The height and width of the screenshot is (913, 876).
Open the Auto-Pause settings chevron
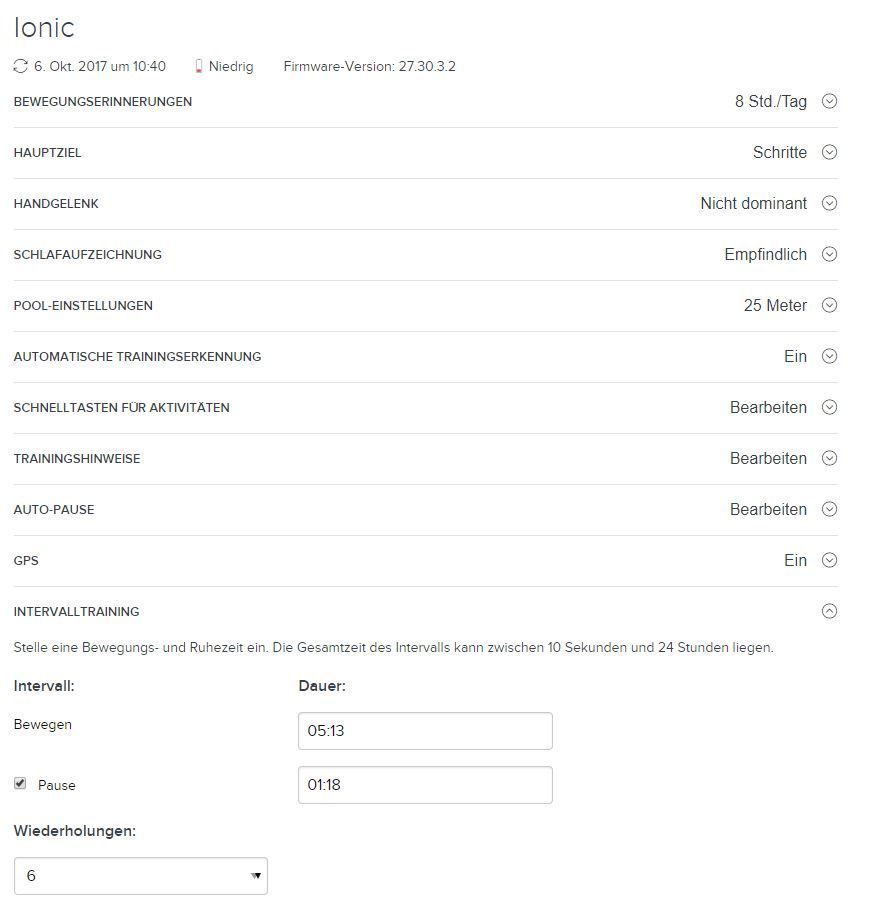(x=829, y=509)
